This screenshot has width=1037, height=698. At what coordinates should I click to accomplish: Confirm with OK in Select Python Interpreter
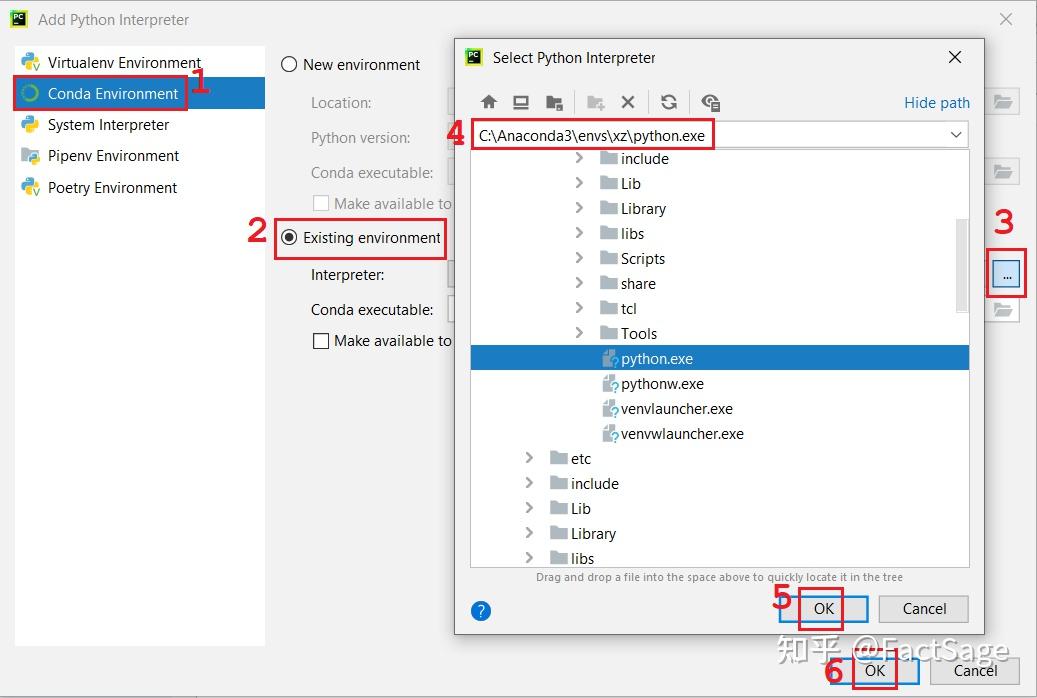pos(823,609)
